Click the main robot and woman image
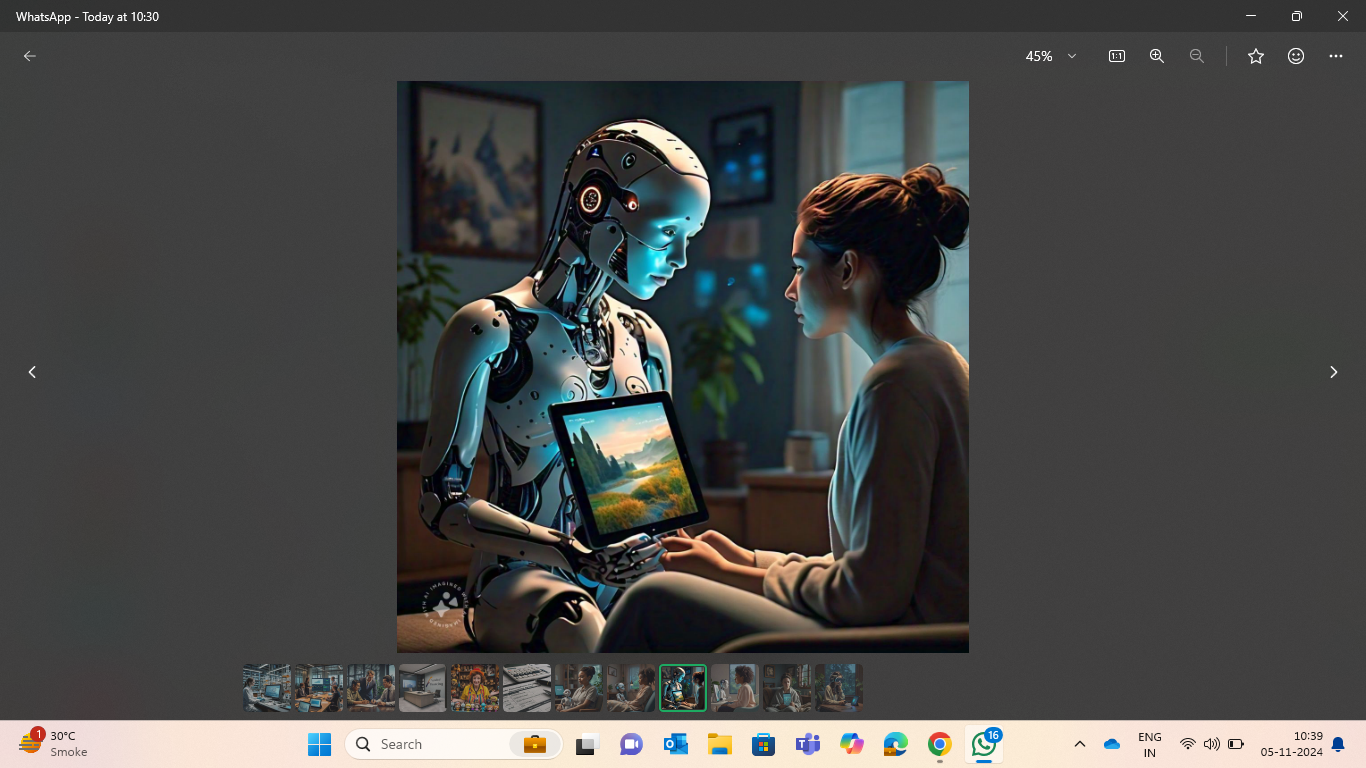This screenshot has width=1366, height=768. tap(683, 367)
